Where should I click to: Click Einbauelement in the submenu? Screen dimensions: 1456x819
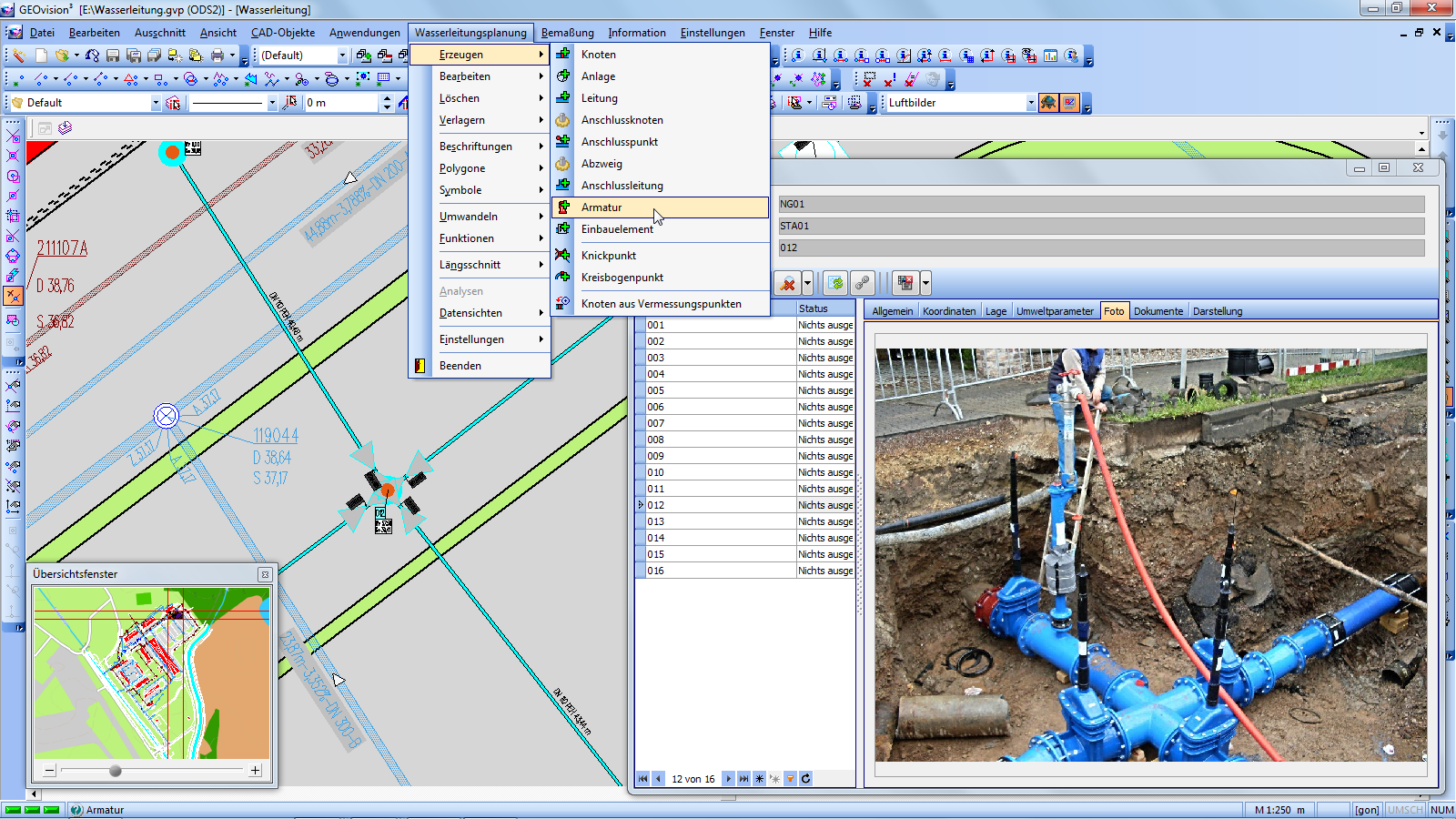[660, 229]
